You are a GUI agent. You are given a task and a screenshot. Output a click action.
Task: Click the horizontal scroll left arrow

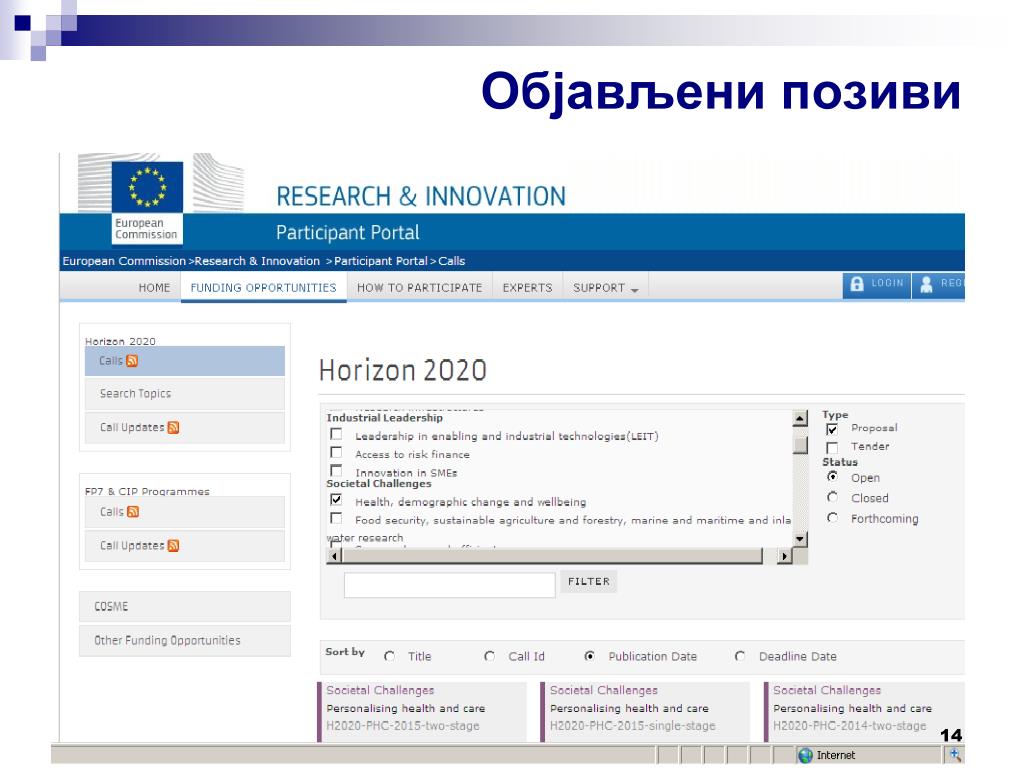[x=334, y=556]
